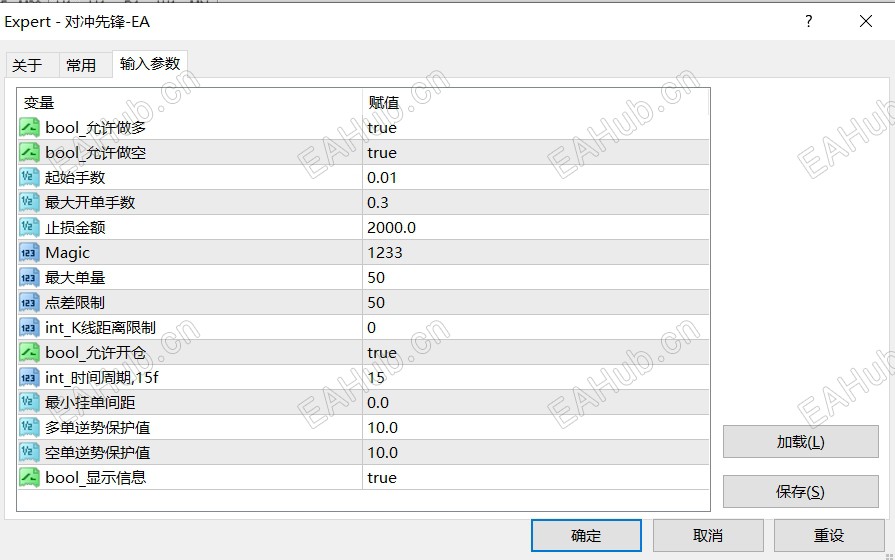895x560 pixels.
Task: Select the 最大开单手数 variable name
Action: click(90, 203)
